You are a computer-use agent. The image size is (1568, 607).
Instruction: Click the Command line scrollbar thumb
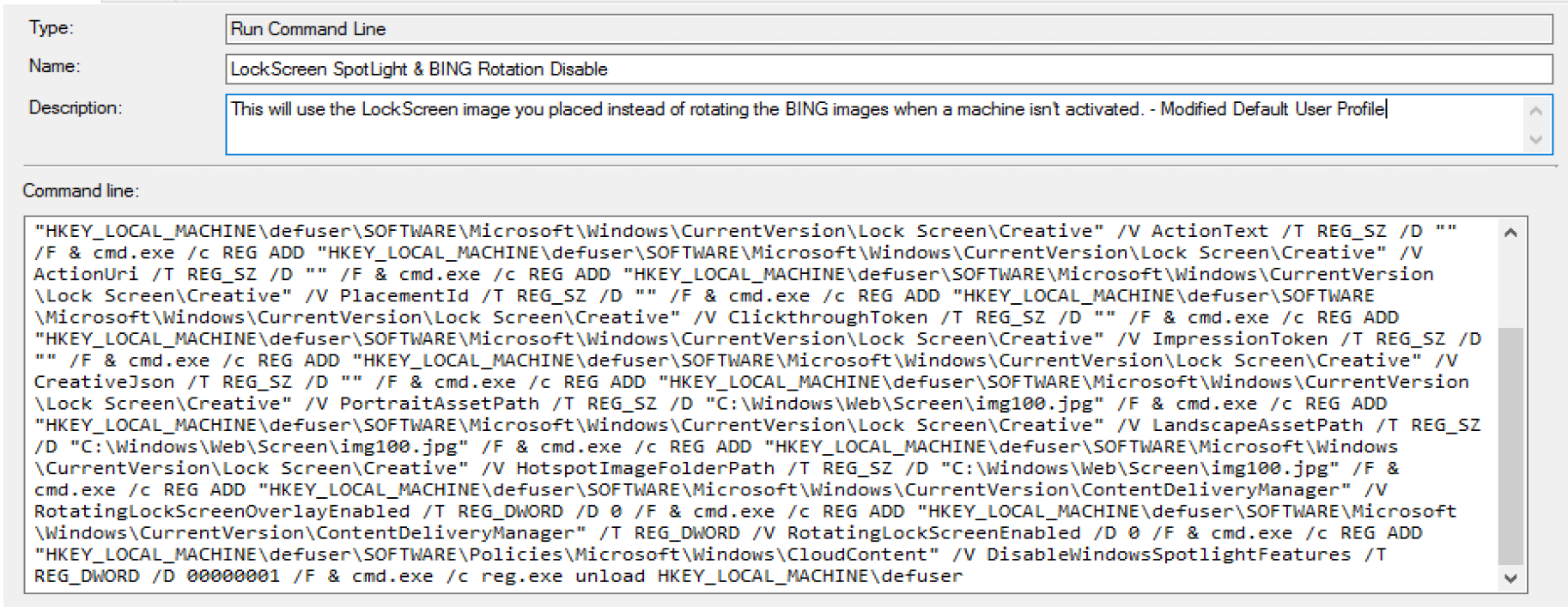[1510, 446]
